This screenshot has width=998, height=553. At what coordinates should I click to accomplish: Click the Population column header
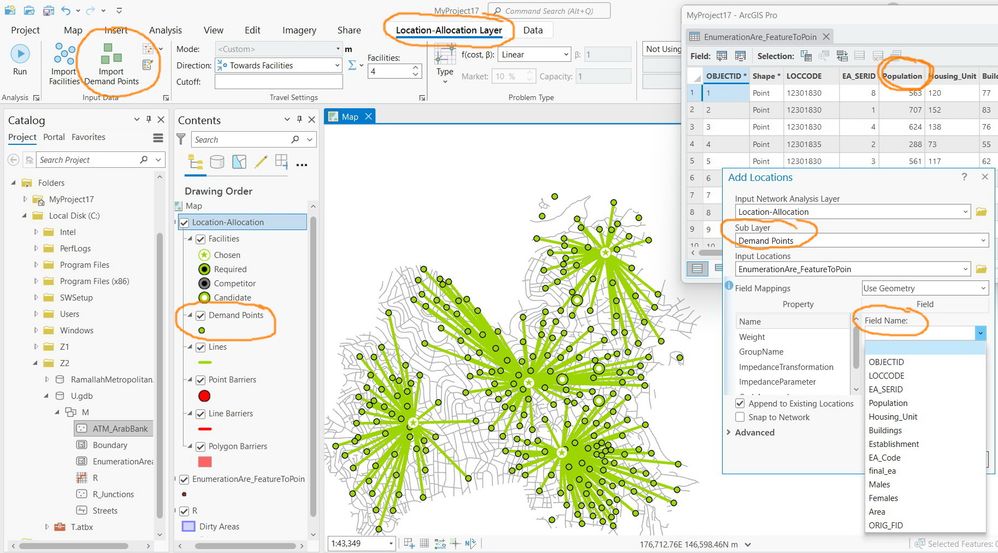point(902,76)
